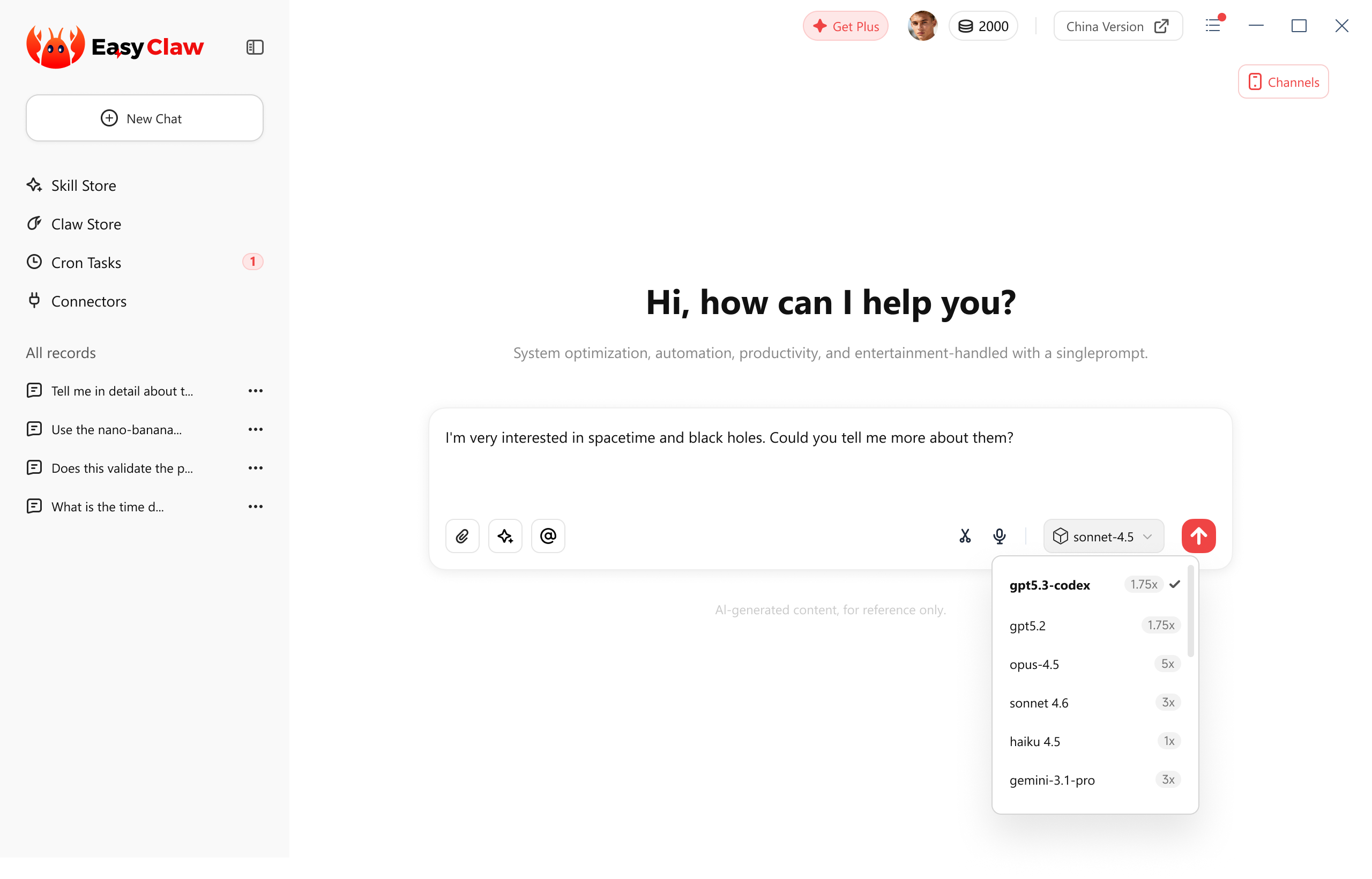Toggle the sonnet-4.5 model dropdown
The width and height of the screenshot is (1372, 879).
pyautogui.click(x=1103, y=536)
